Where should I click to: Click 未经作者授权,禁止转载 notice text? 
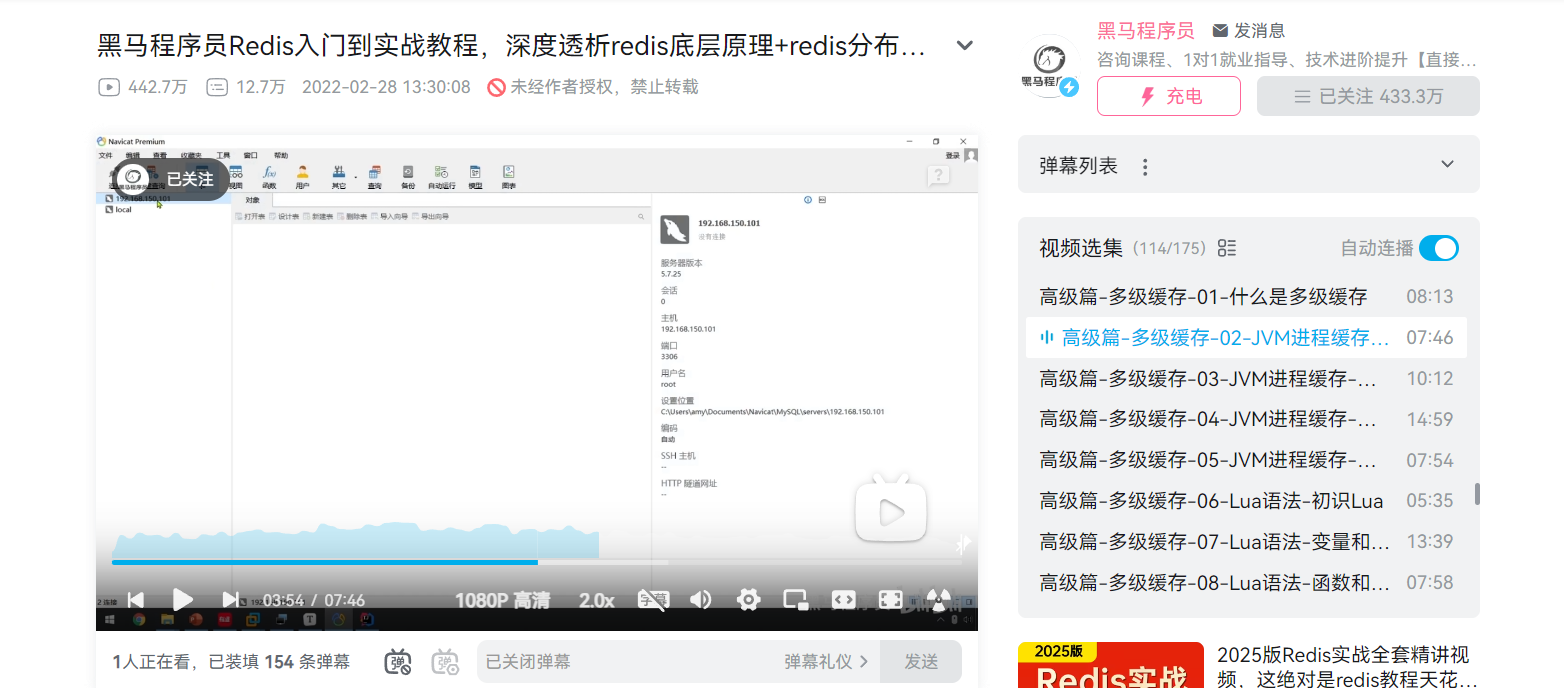[x=604, y=87]
